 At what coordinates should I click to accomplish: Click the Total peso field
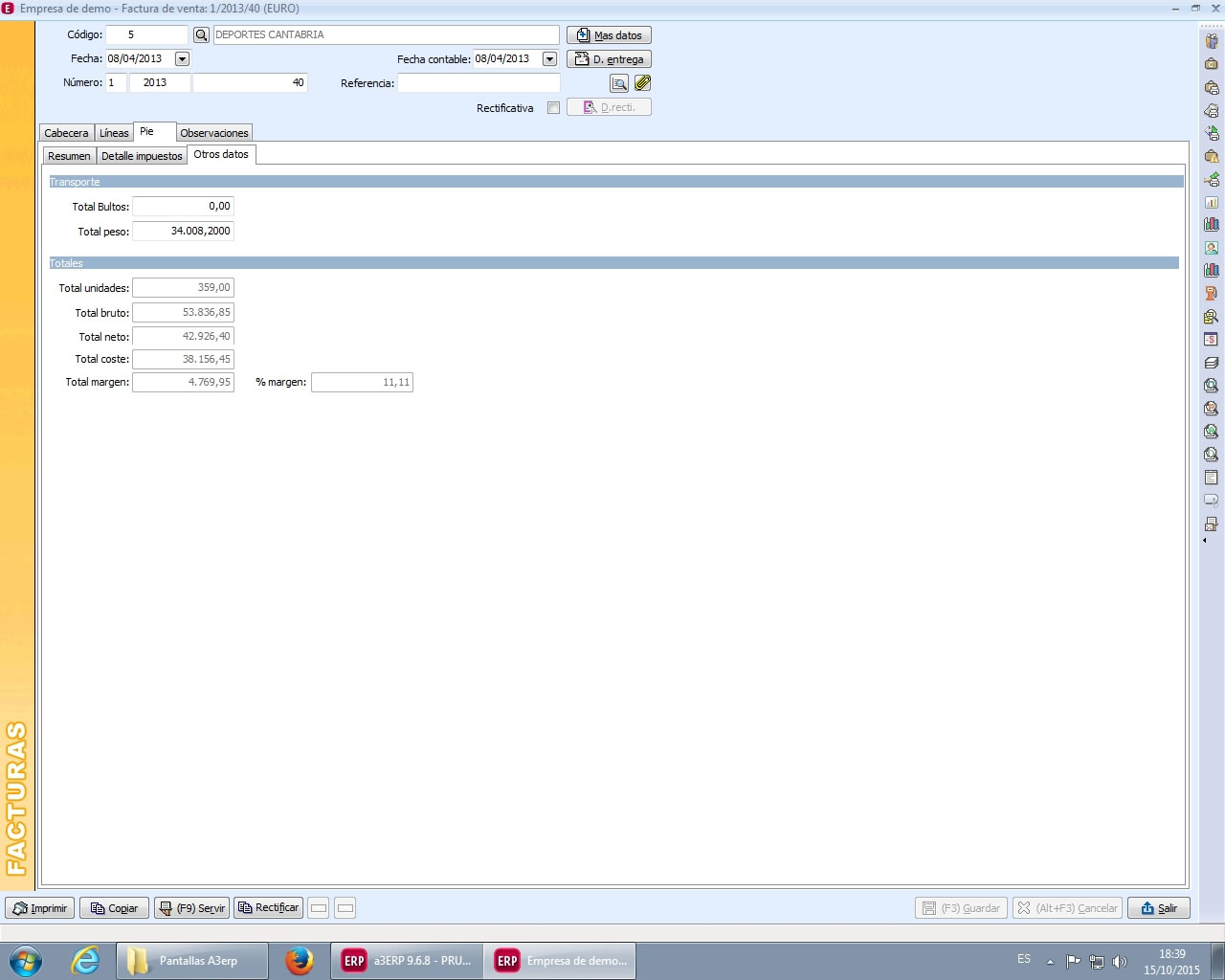(x=183, y=232)
